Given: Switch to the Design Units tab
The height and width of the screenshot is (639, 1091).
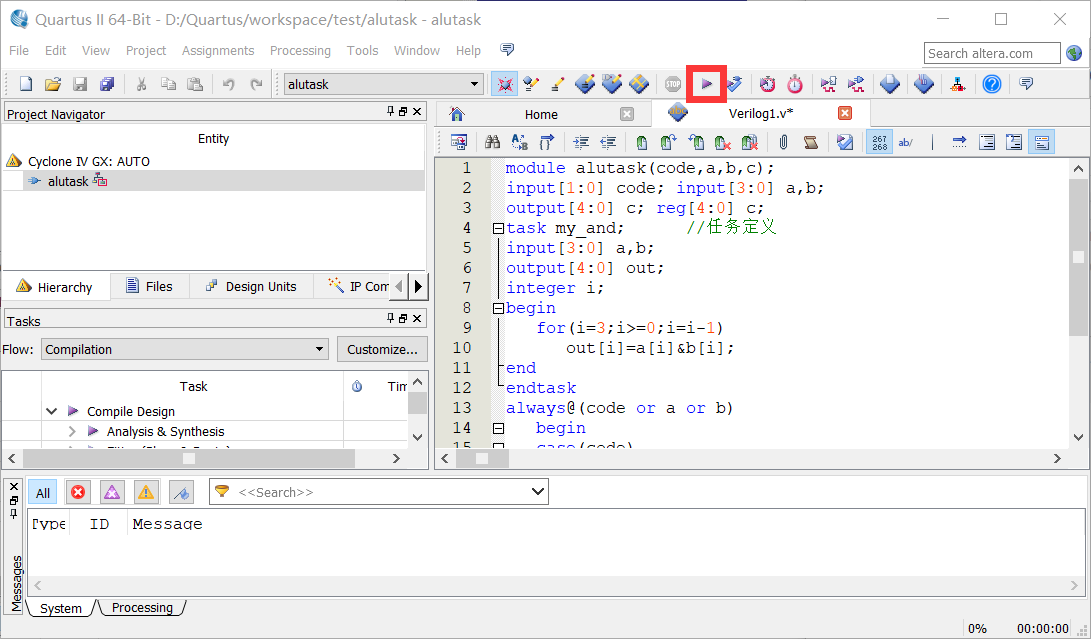Looking at the screenshot, I should [252, 286].
